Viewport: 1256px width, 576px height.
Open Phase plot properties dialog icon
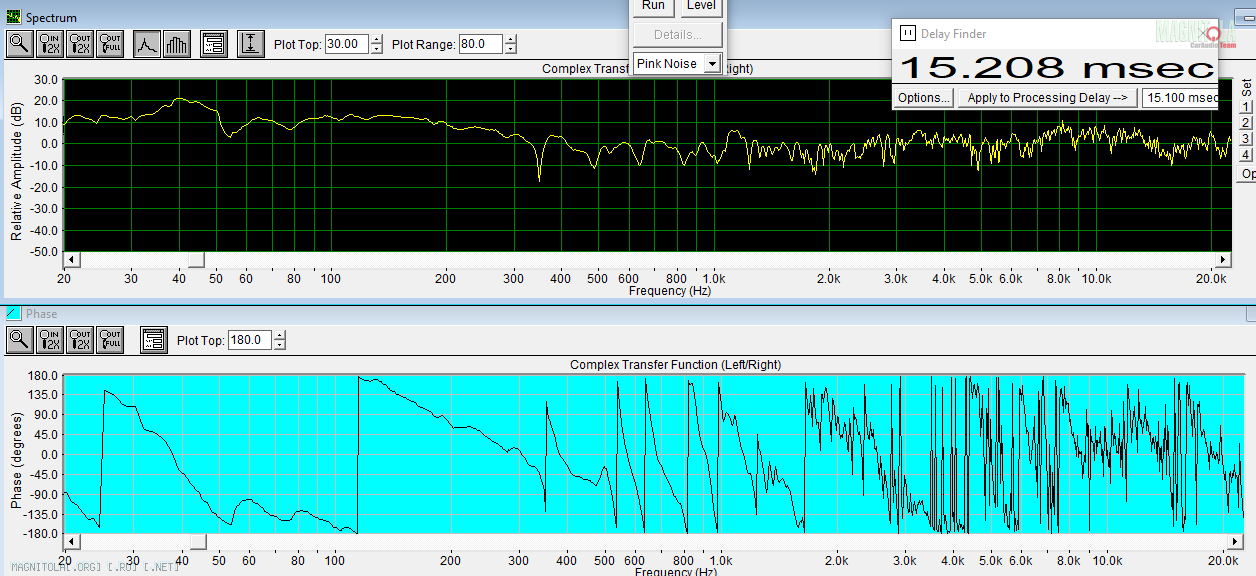[x=154, y=340]
